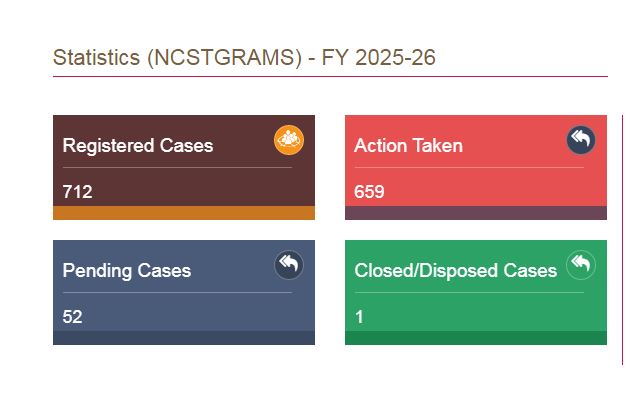Image resolution: width=625 pixels, height=394 pixels.
Task: Open the Pending Cases card title
Action: tap(127, 271)
